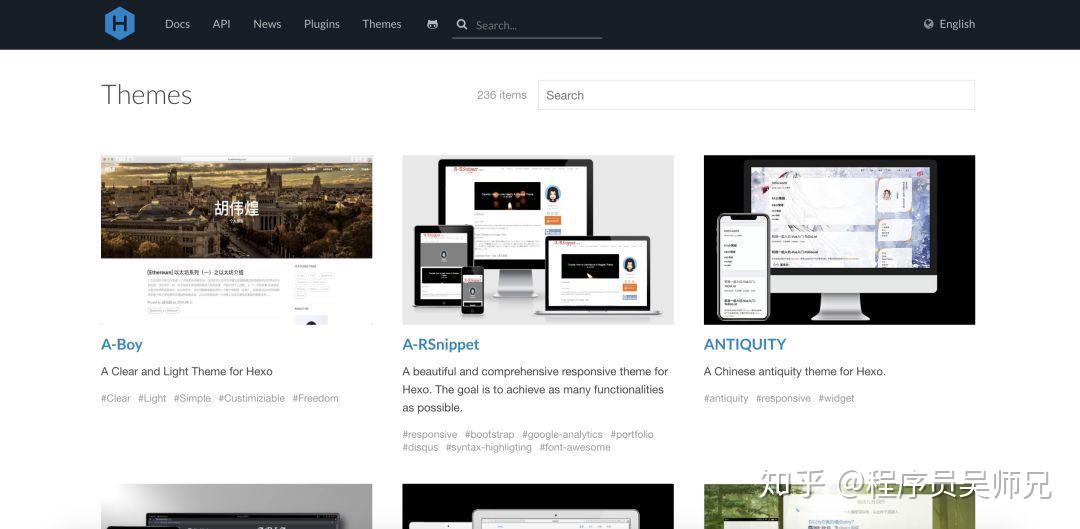This screenshot has width=1080, height=529.
Task: Click the ANTIQUITY #responsive tag
Action: 783,398
